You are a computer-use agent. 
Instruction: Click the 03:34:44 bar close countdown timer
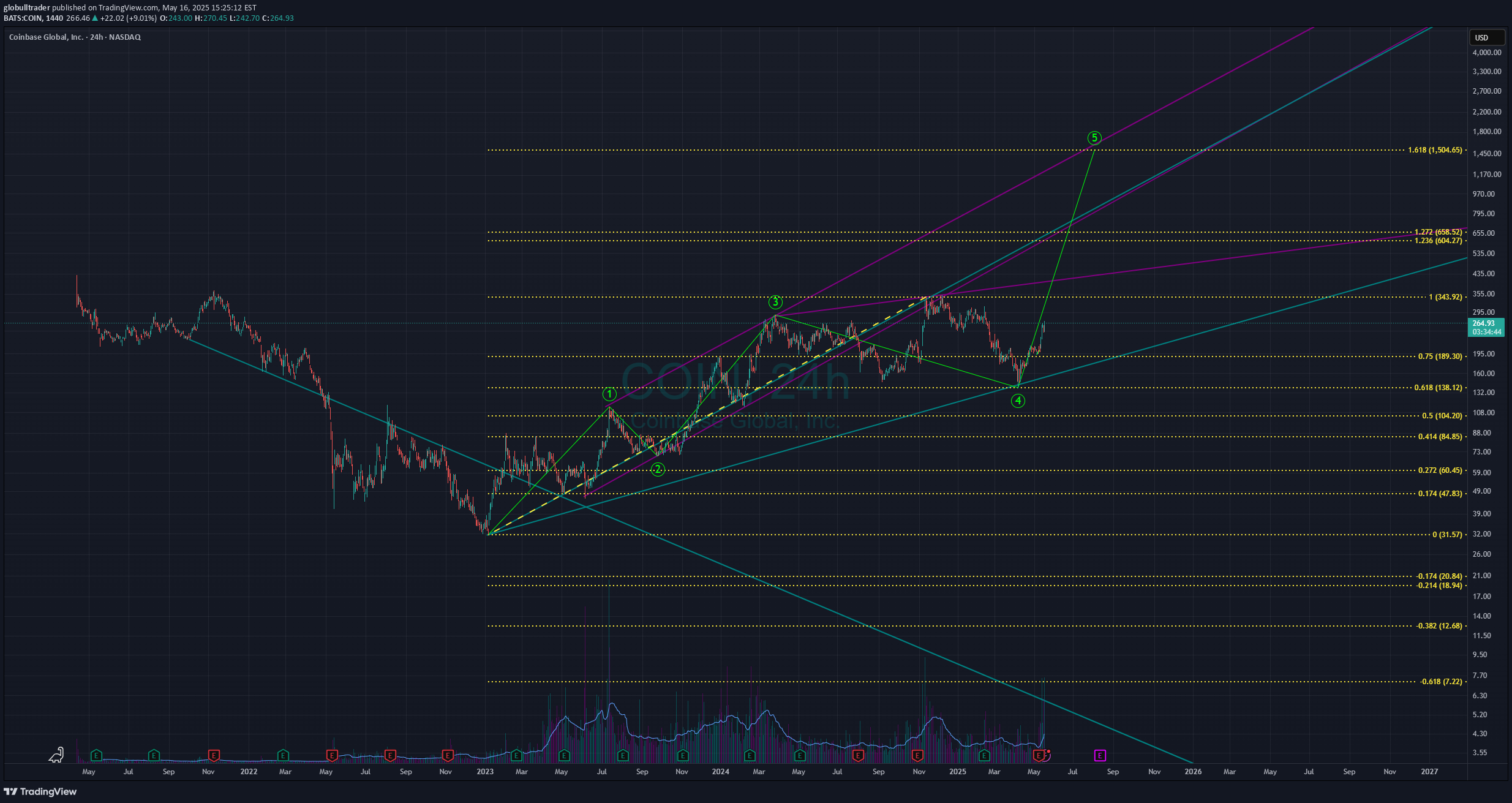1488,331
